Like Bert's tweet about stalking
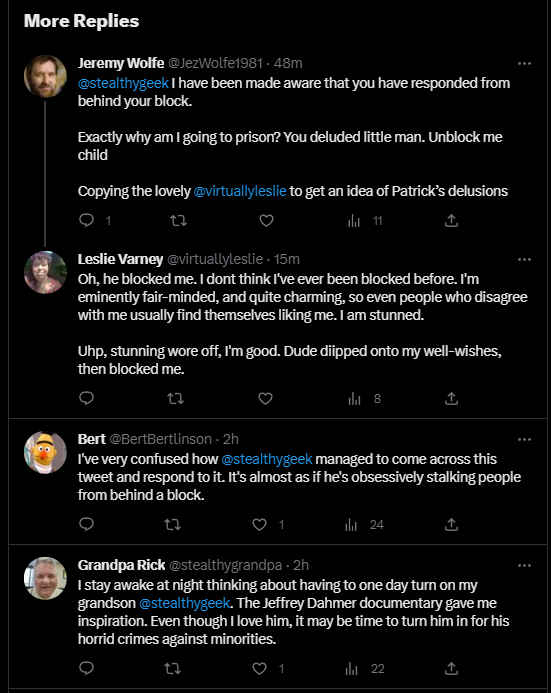This screenshot has width=551, height=693. [259, 525]
